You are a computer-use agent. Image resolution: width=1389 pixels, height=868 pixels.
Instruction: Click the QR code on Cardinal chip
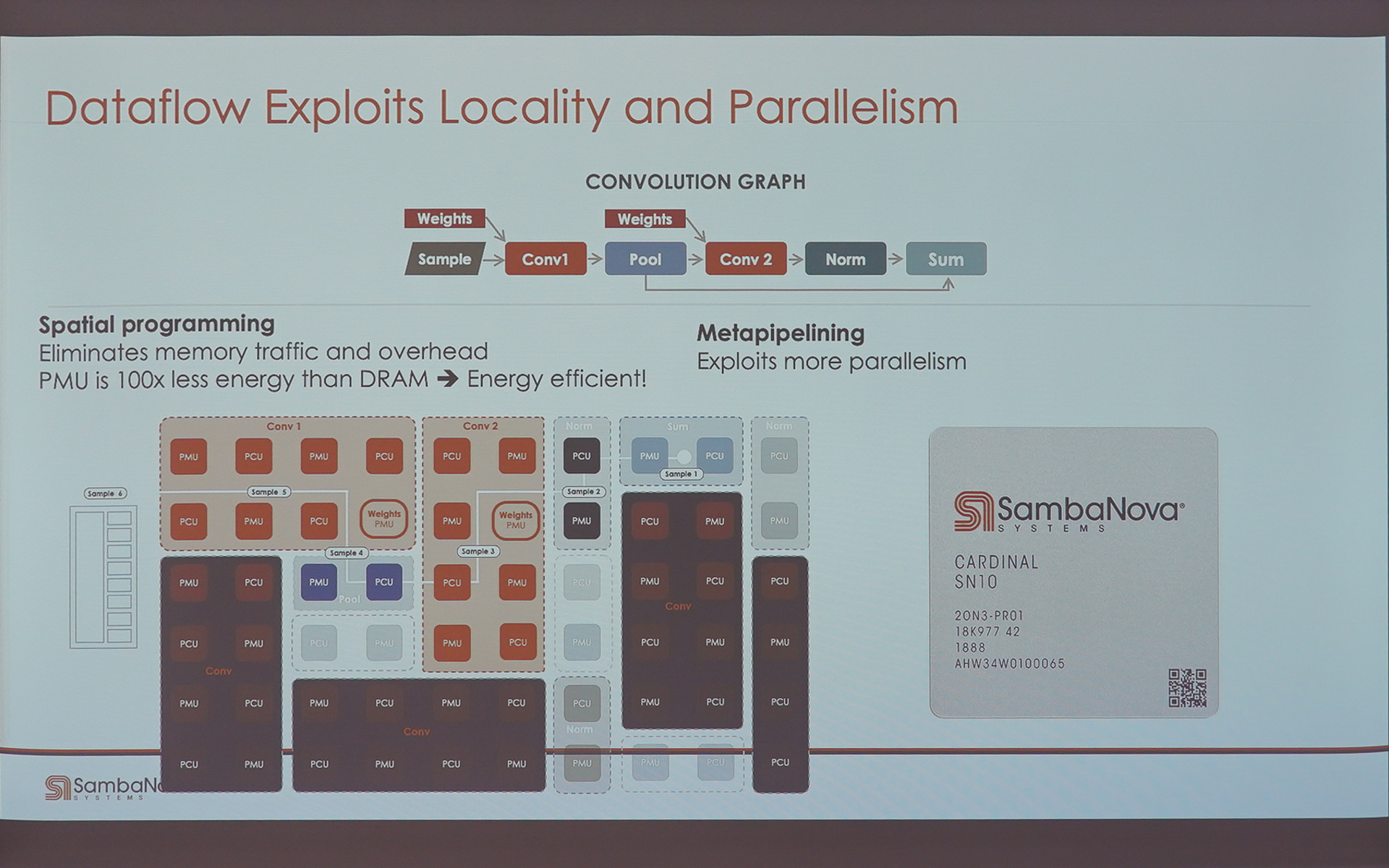coord(1187,688)
